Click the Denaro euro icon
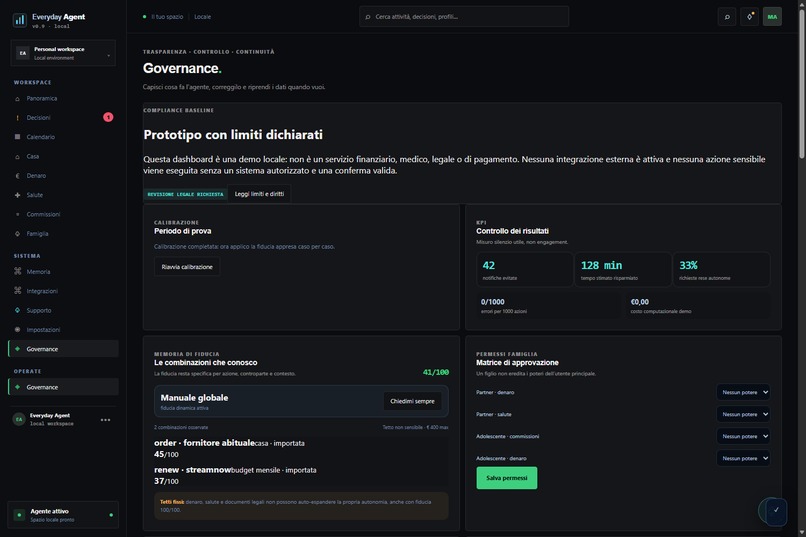Image resolution: width=806 pixels, height=537 pixels. [17, 176]
